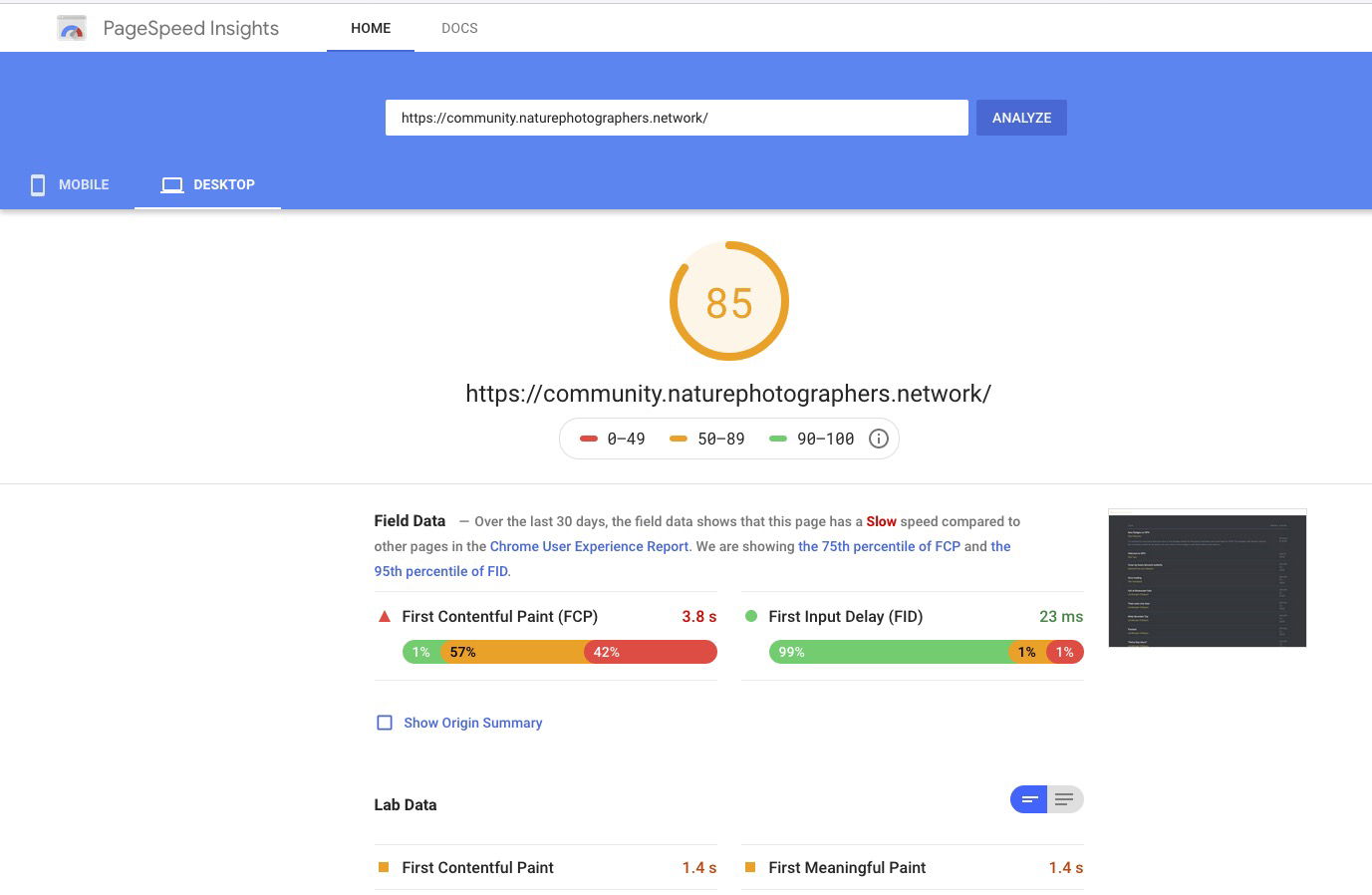Select the HOME tab

371,28
